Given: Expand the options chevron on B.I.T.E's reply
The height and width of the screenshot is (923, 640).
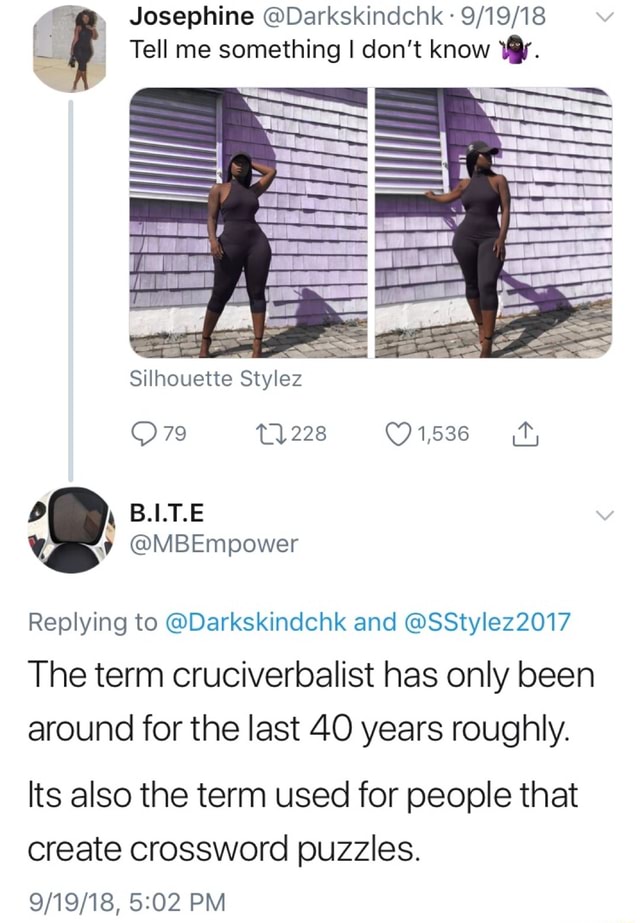Looking at the screenshot, I should 602,516.
